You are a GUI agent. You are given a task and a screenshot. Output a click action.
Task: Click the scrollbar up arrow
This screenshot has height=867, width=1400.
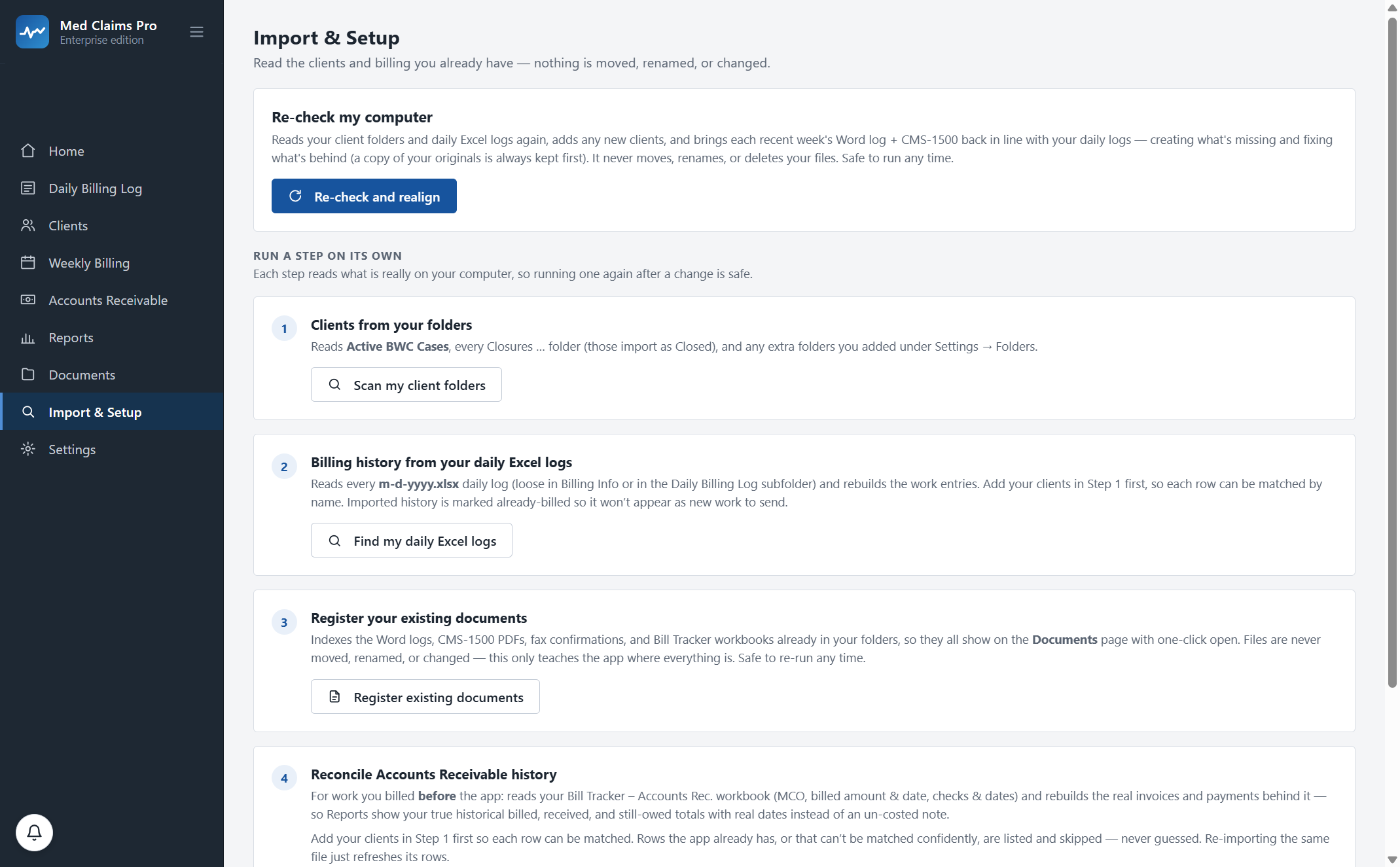[x=1392, y=7]
